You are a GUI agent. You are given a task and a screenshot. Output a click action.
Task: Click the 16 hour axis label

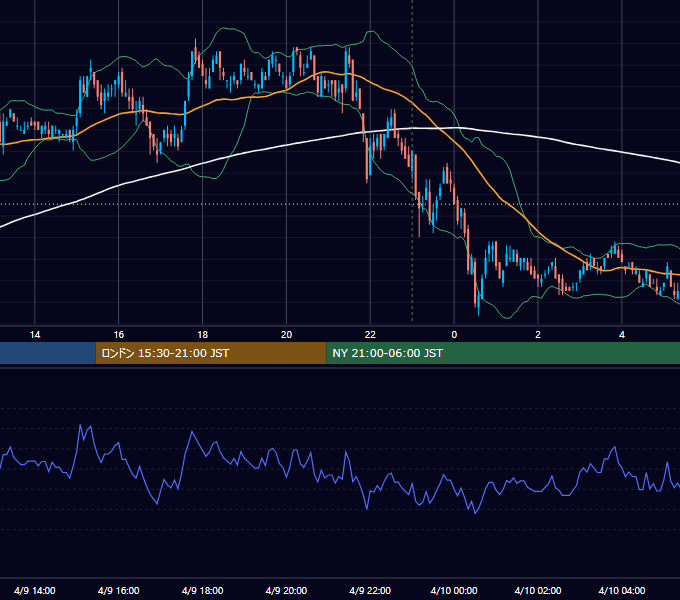(118, 335)
